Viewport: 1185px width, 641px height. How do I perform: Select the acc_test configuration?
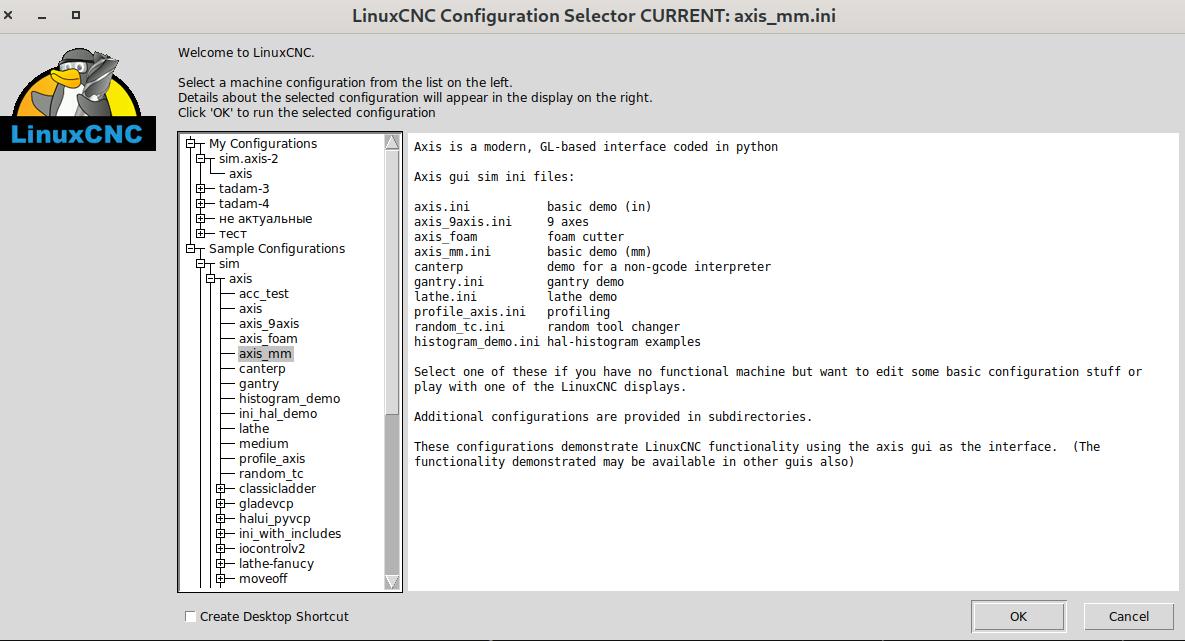click(x=264, y=293)
